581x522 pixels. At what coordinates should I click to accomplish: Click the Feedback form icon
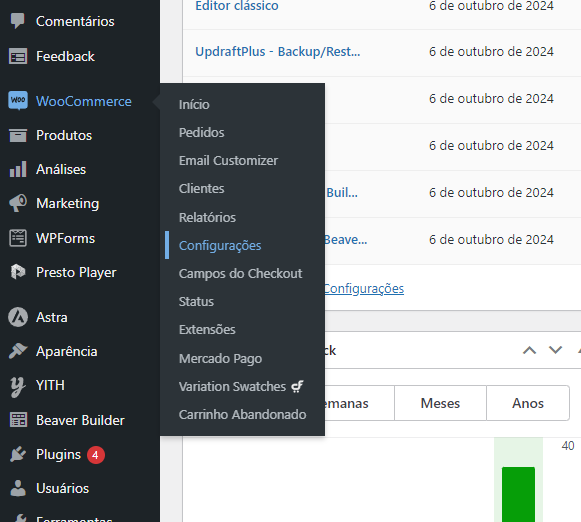18,56
